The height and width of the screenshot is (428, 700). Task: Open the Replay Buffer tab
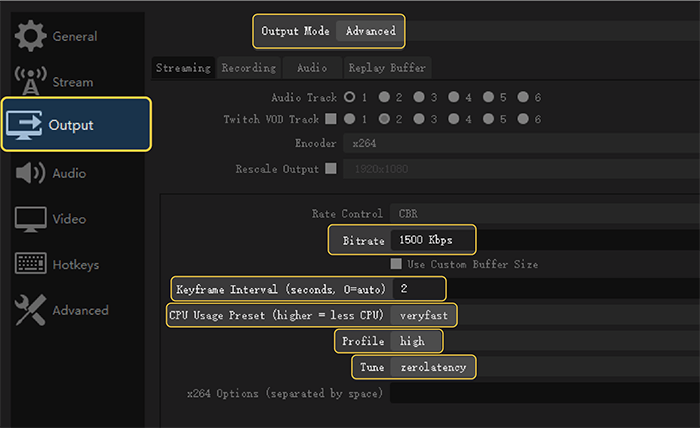(386, 68)
